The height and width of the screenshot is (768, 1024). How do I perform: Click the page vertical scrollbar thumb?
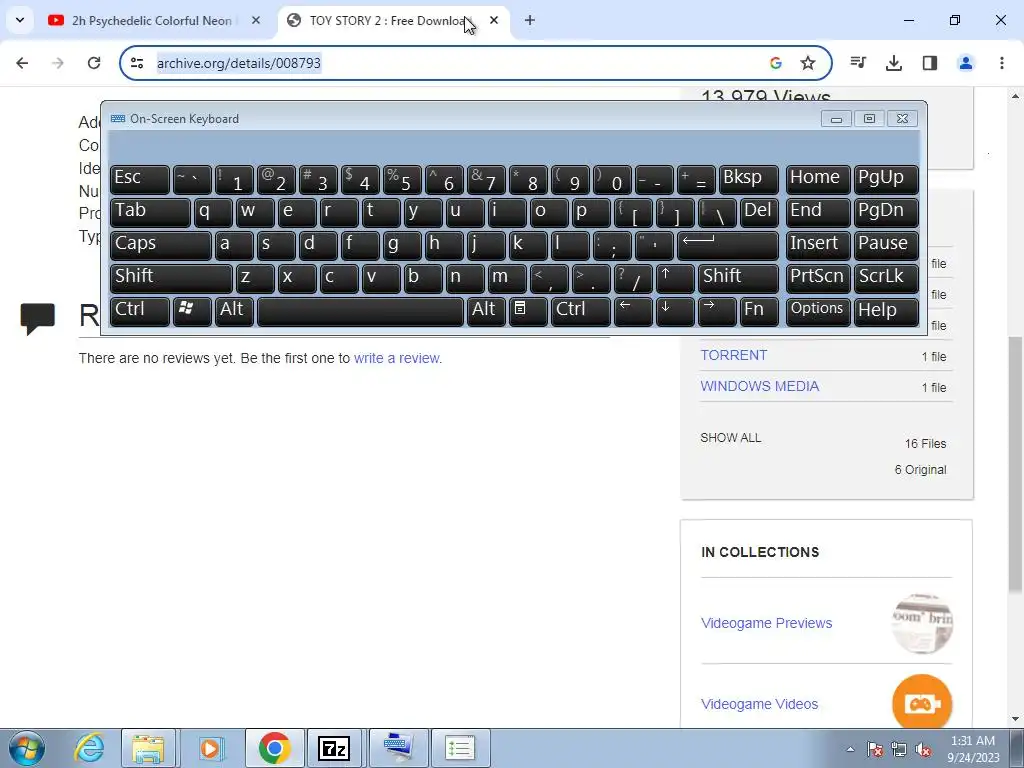1016,464
